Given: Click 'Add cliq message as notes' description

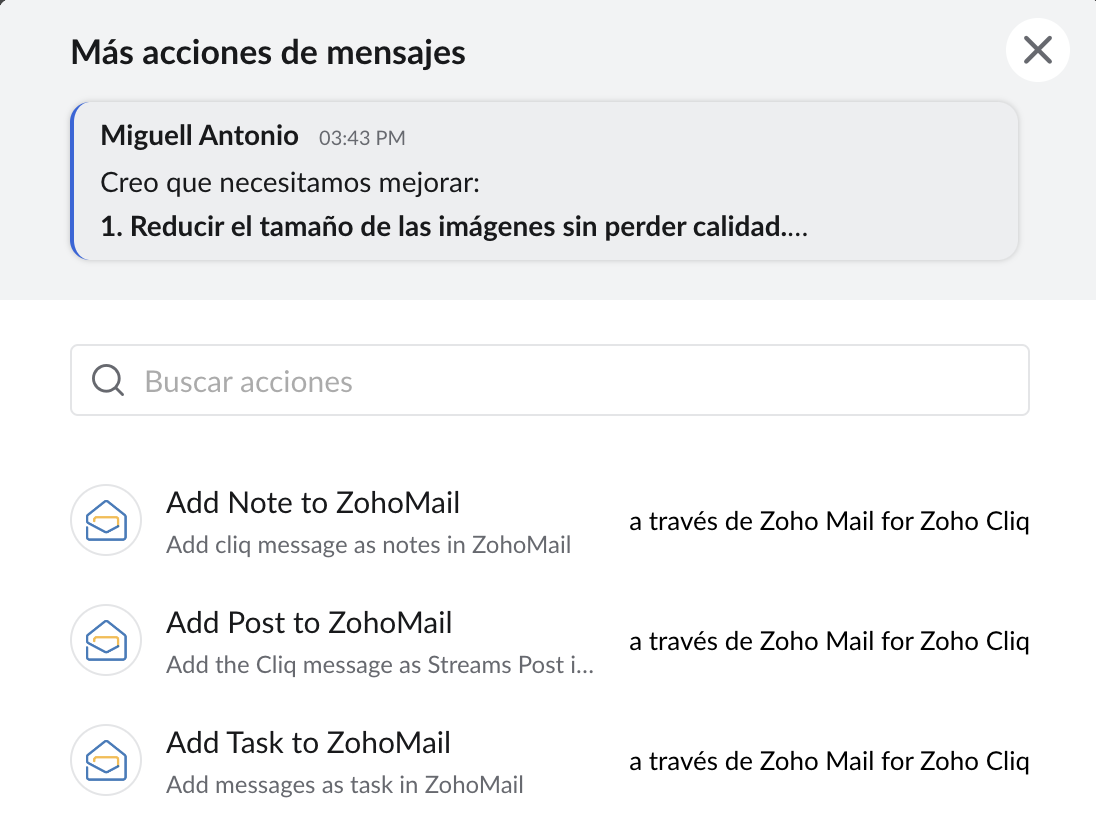Looking at the screenshot, I should 368,546.
